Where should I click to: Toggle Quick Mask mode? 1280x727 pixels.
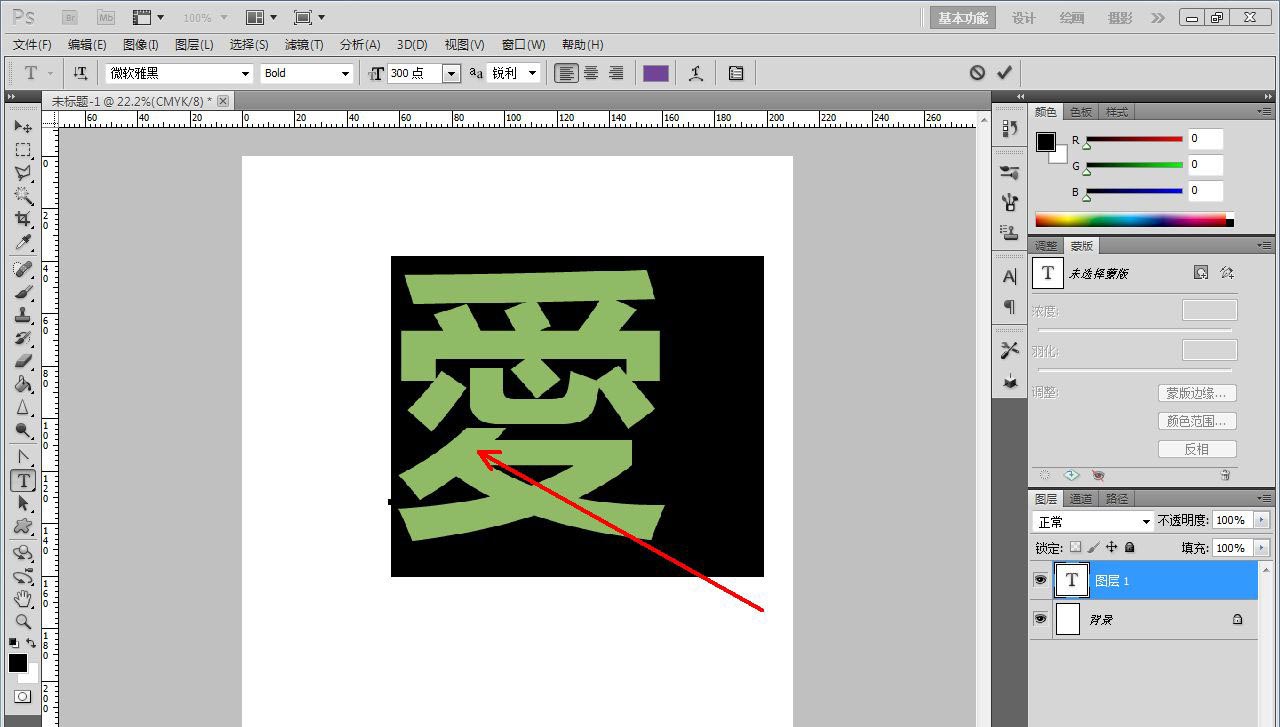(23, 696)
